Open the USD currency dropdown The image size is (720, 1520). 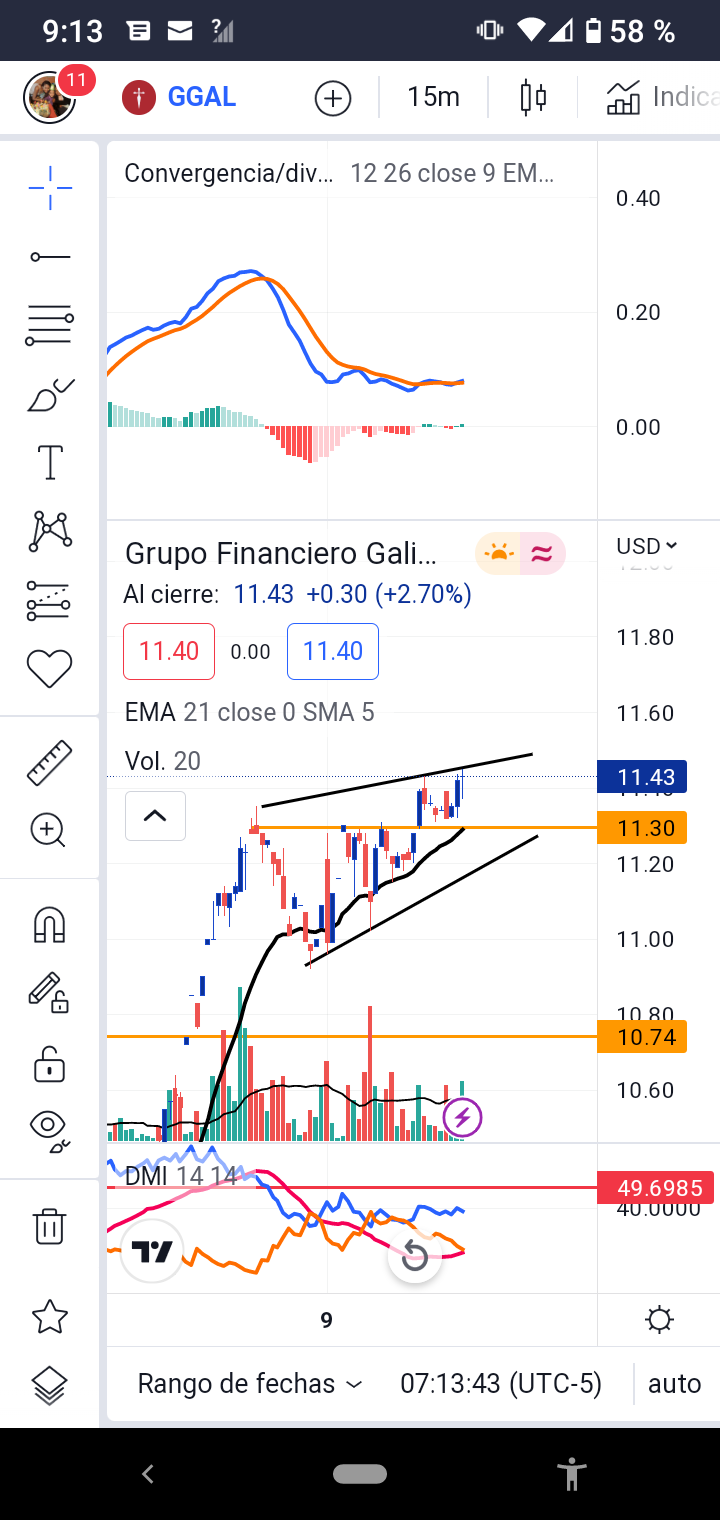pyautogui.click(x=647, y=546)
